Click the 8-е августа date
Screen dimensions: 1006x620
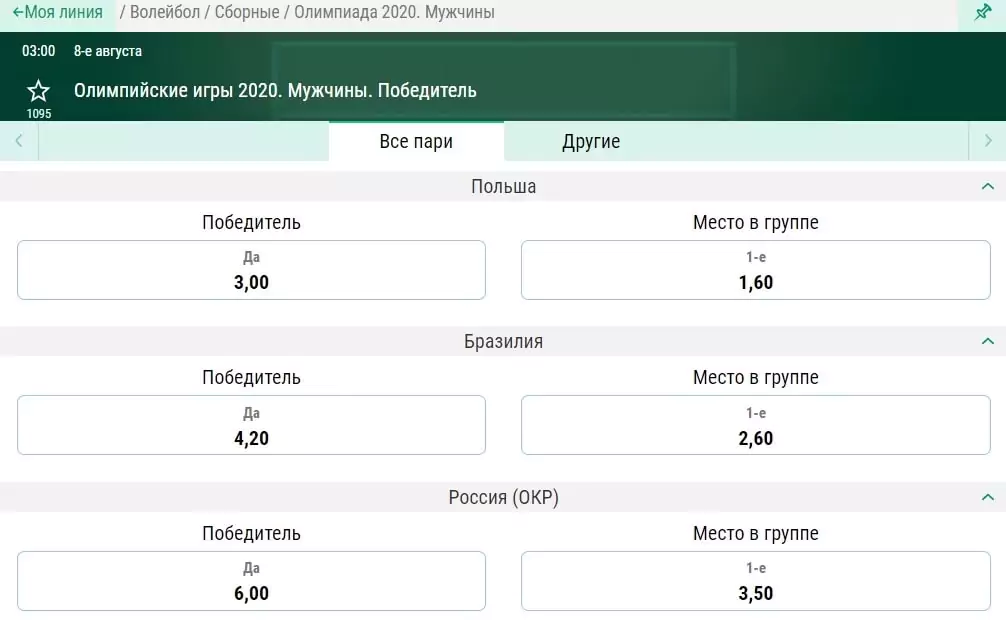(x=108, y=51)
